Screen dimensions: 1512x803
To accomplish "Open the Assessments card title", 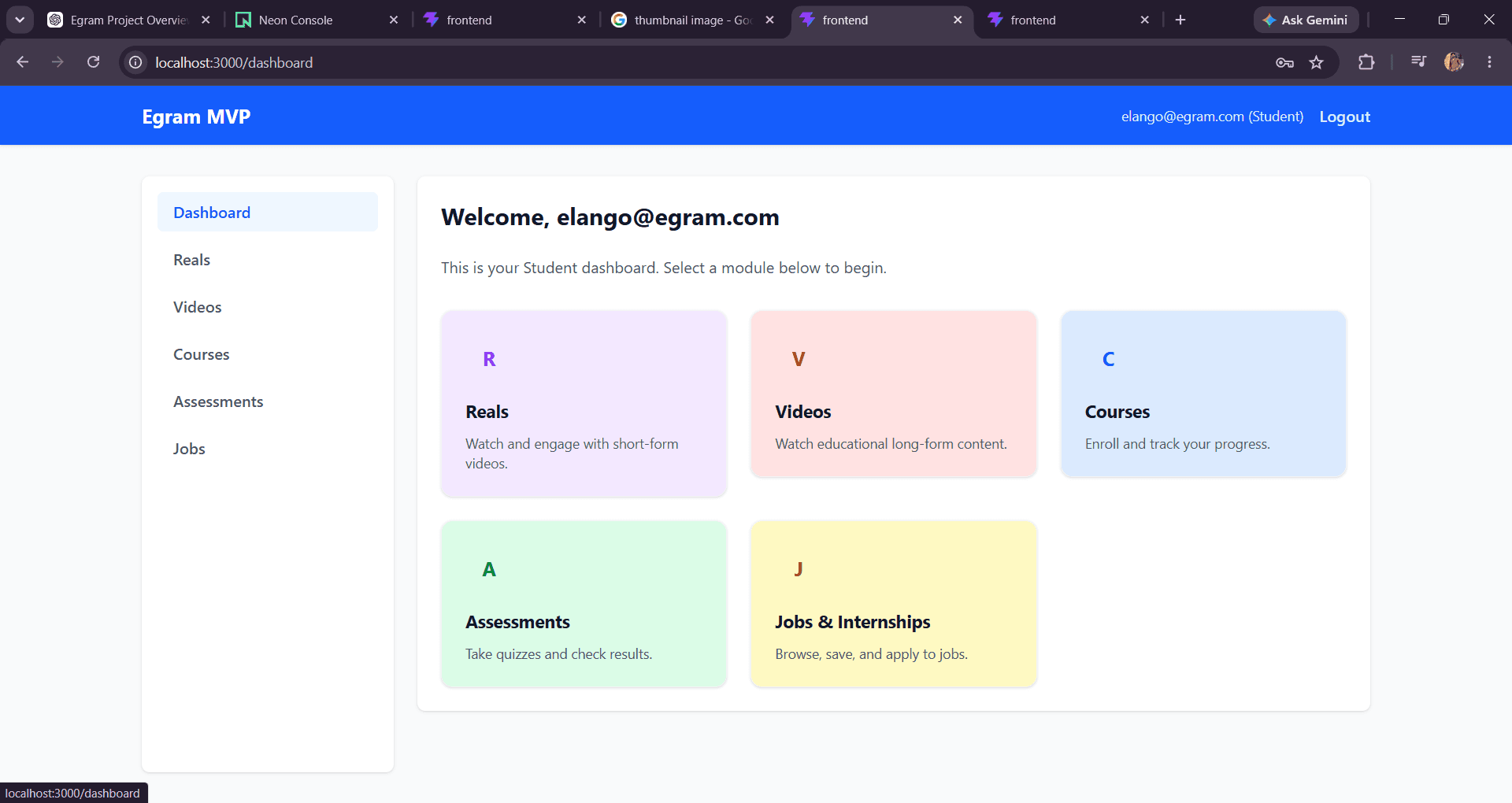I will [517, 622].
